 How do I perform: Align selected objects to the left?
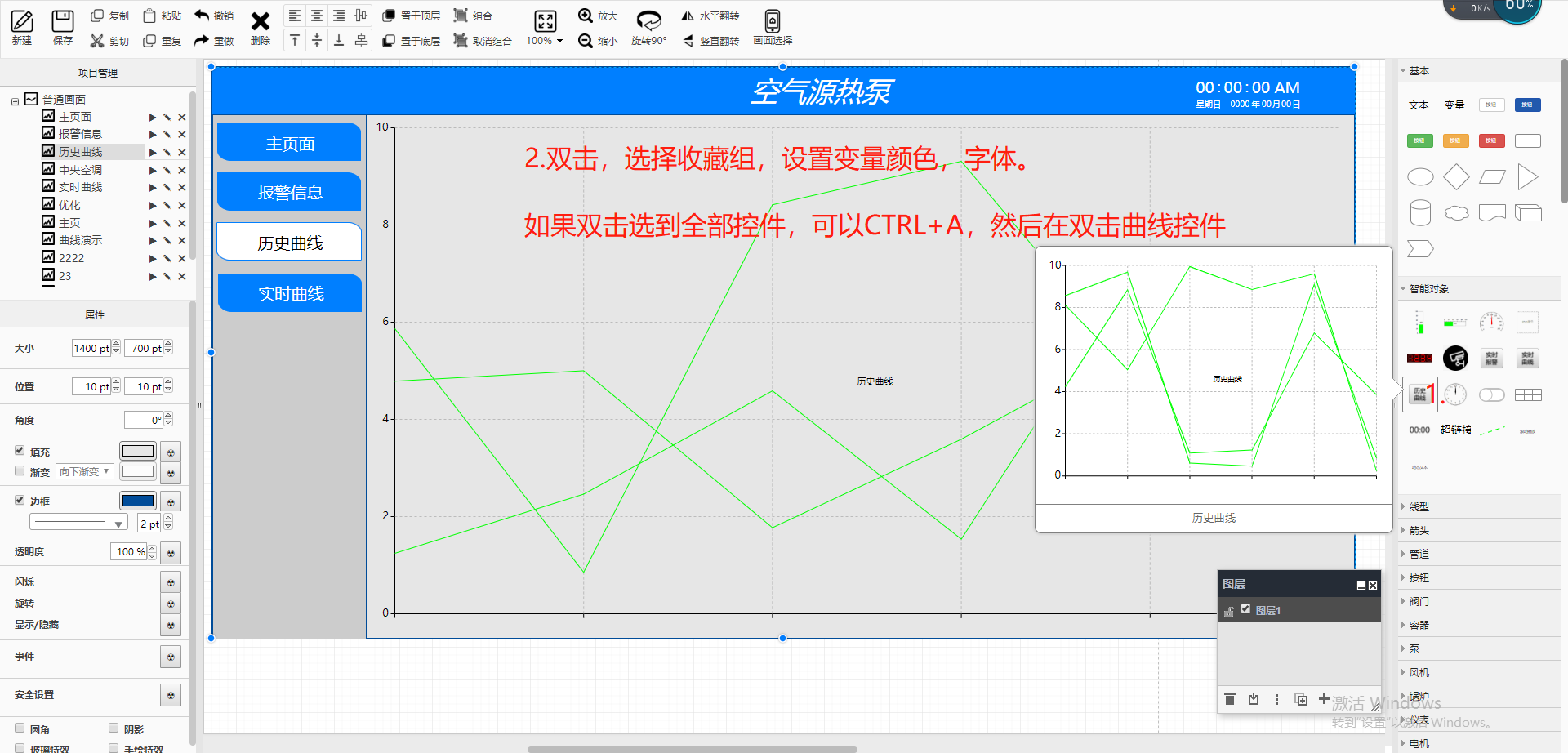tap(295, 16)
